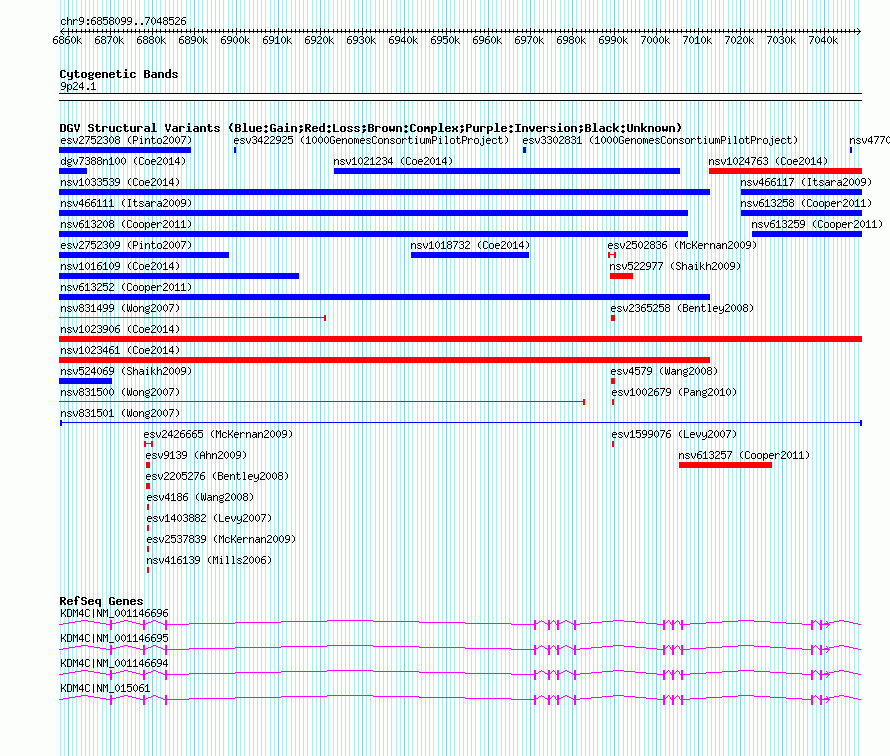Click the esv2752308 (Pinto2007) variant label
This screenshot has height=756, width=890.
(126, 140)
